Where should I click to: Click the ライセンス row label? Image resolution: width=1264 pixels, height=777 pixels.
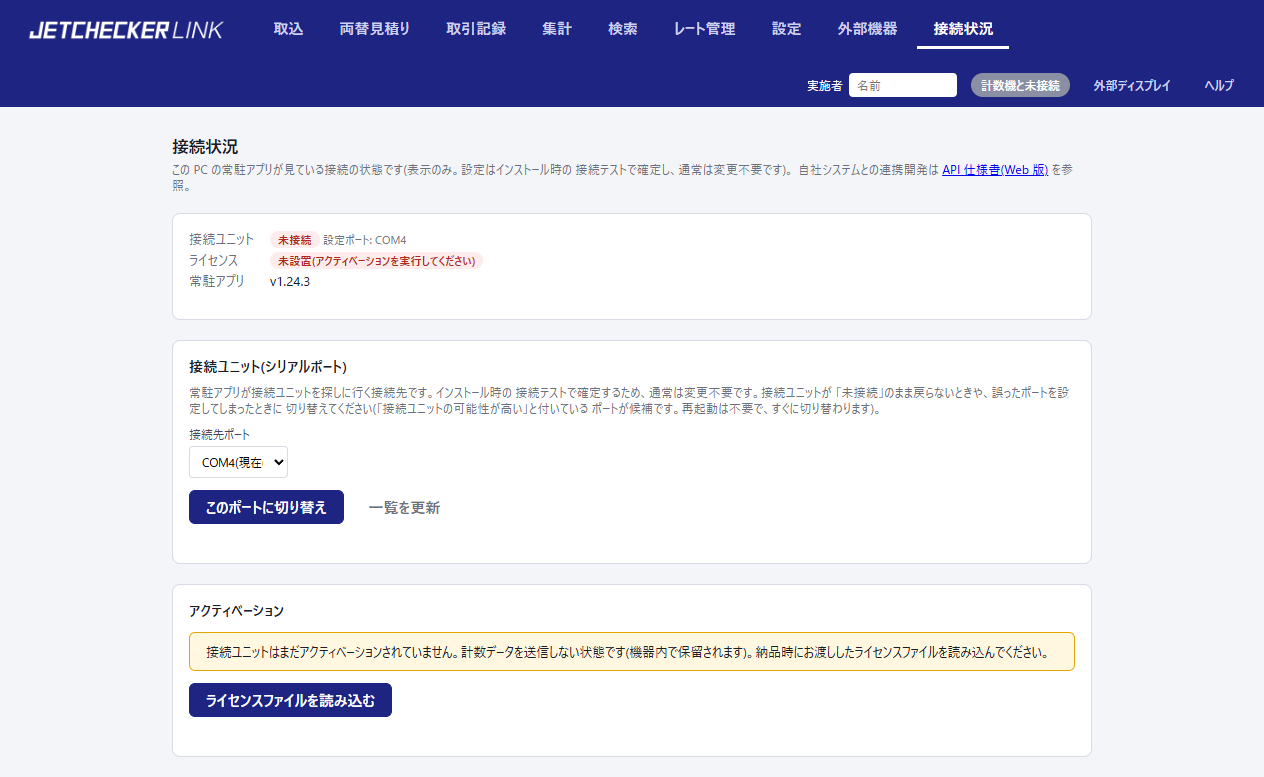[x=213, y=261]
